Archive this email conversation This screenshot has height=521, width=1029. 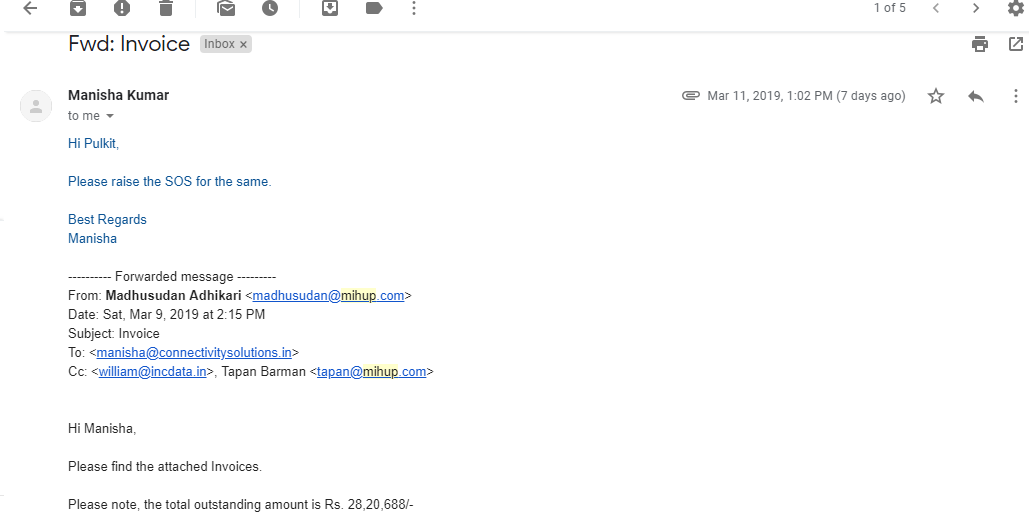point(78,8)
